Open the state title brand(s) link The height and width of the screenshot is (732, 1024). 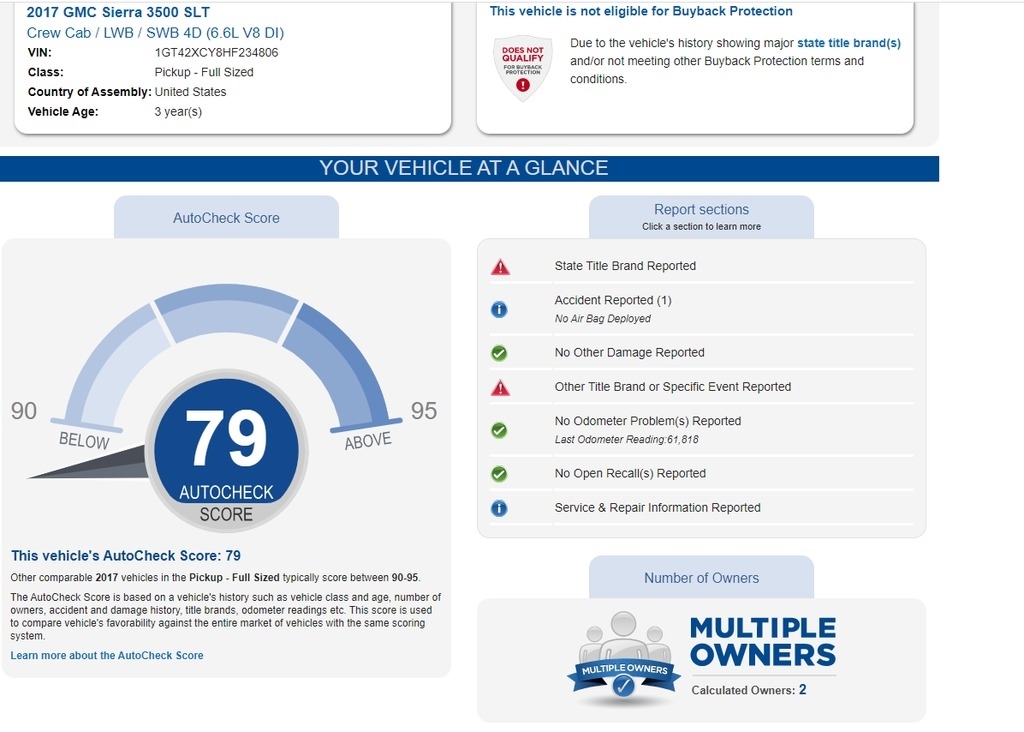click(x=849, y=43)
